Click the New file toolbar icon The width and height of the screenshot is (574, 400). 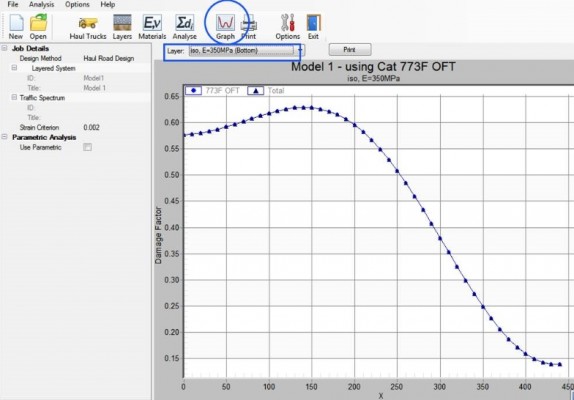(16, 26)
